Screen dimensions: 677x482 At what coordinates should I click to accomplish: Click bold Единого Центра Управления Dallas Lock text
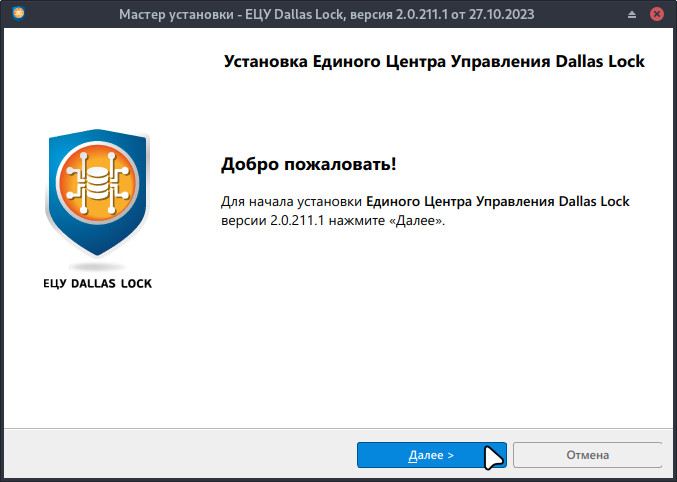click(x=498, y=201)
